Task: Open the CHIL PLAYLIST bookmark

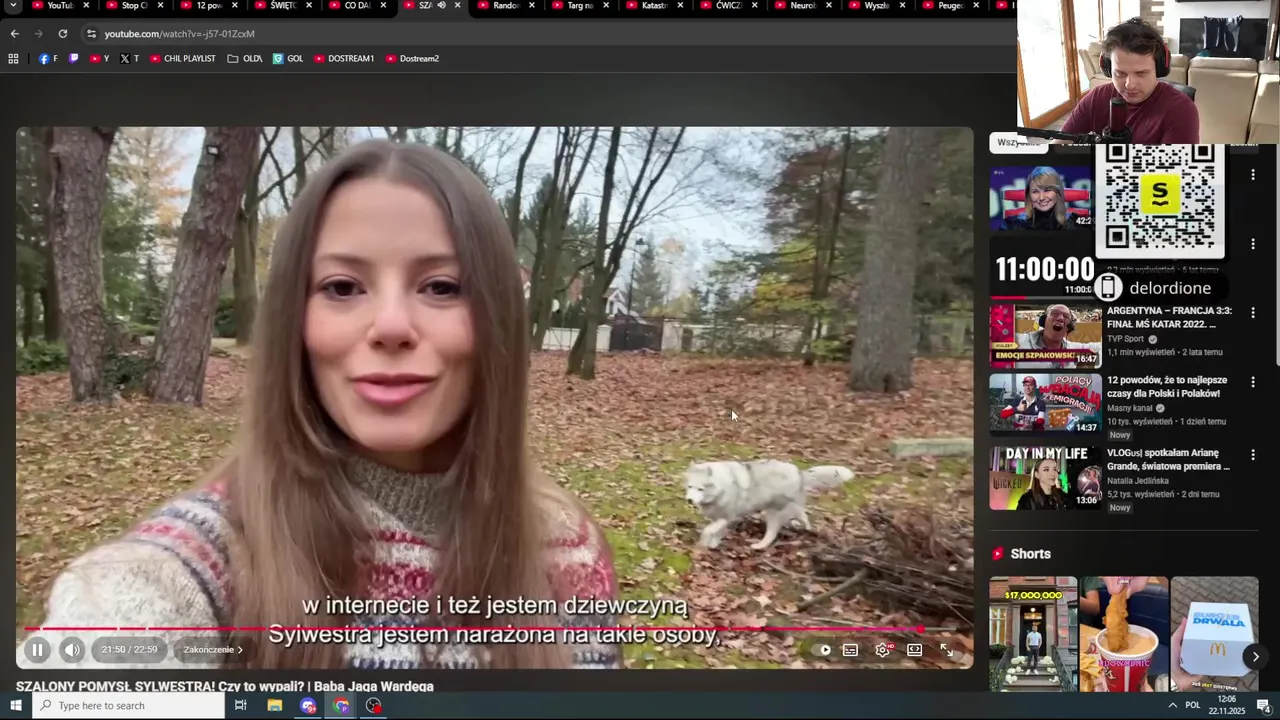Action: tap(183, 59)
